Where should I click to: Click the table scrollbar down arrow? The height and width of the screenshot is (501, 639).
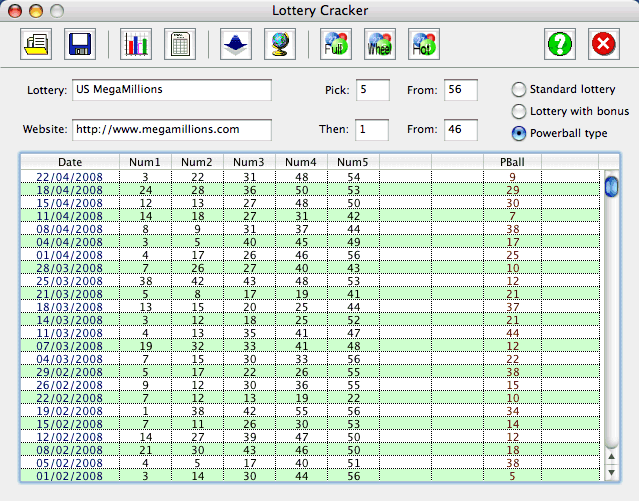(x=611, y=473)
